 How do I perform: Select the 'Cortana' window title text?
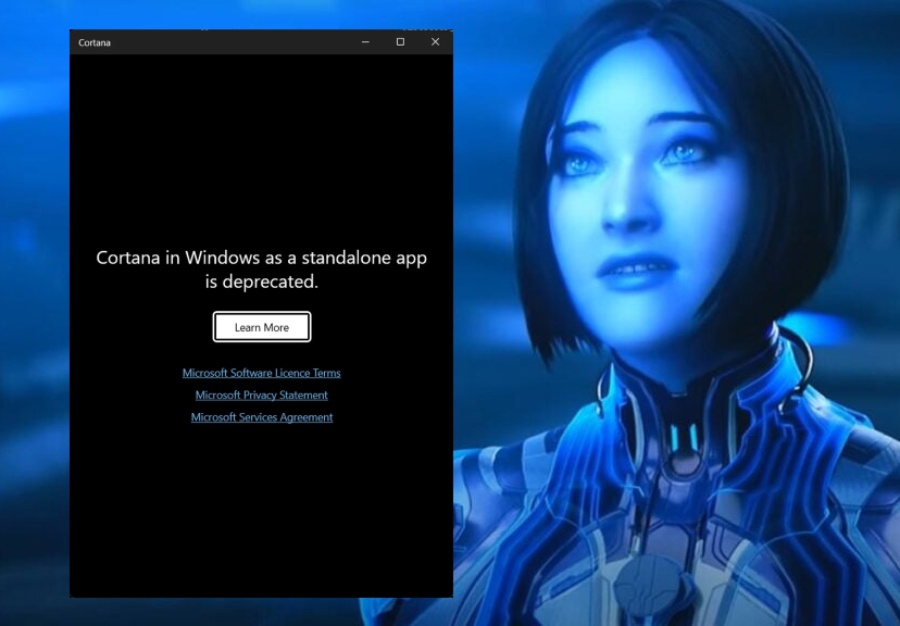(94, 42)
